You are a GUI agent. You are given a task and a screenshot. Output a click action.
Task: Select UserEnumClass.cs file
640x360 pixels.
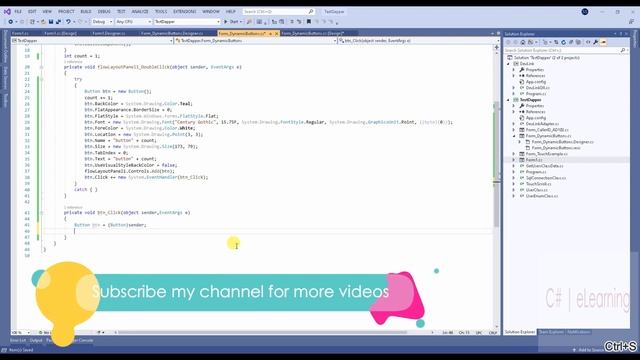point(541,196)
